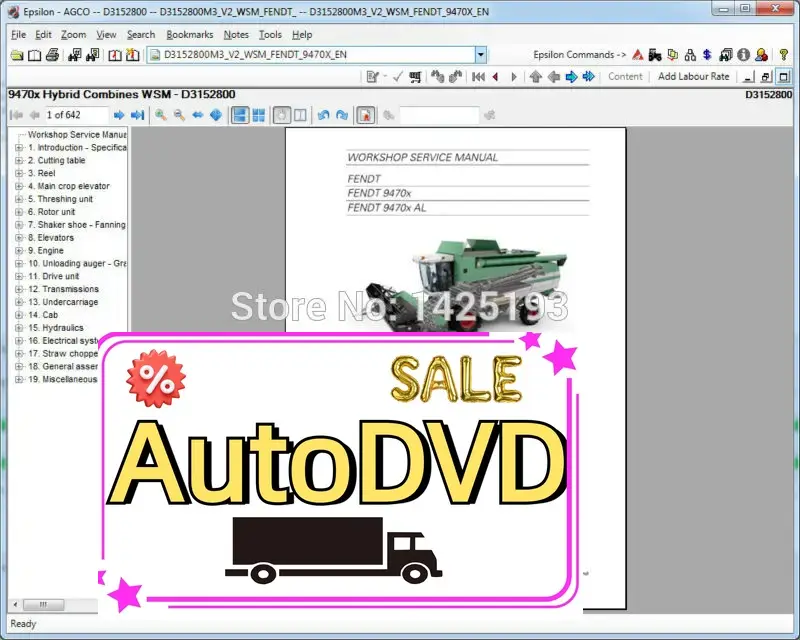Toggle the bookmarks panel button
The width and height of the screenshot is (800, 640).
[x=366, y=115]
